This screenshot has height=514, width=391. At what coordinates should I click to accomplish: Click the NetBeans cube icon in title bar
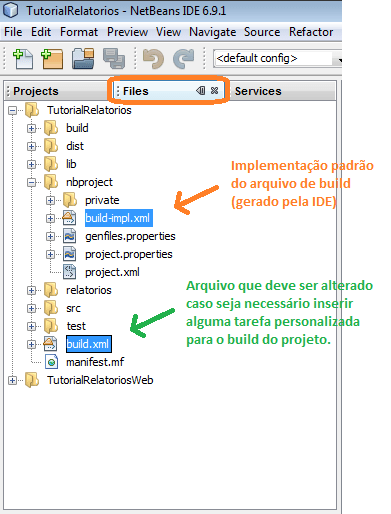pos(11,10)
